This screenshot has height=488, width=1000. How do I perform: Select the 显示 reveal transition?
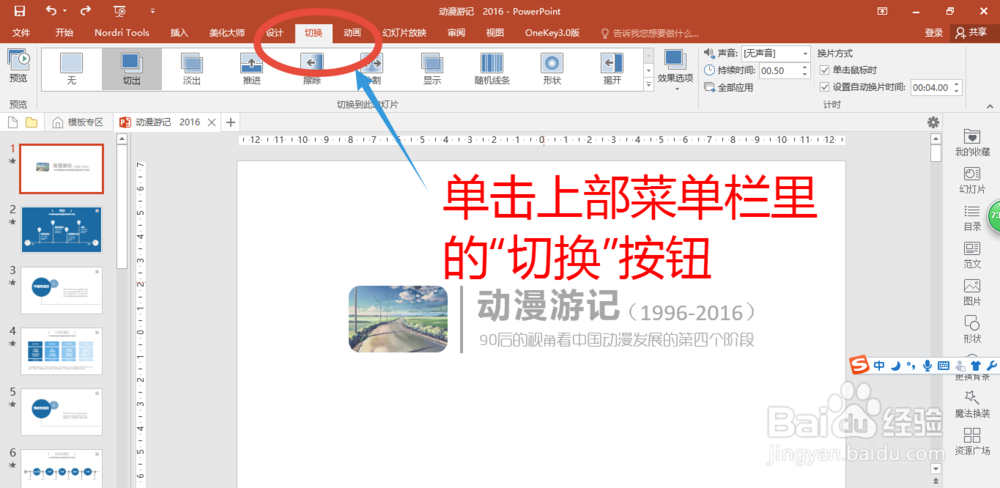click(x=432, y=69)
